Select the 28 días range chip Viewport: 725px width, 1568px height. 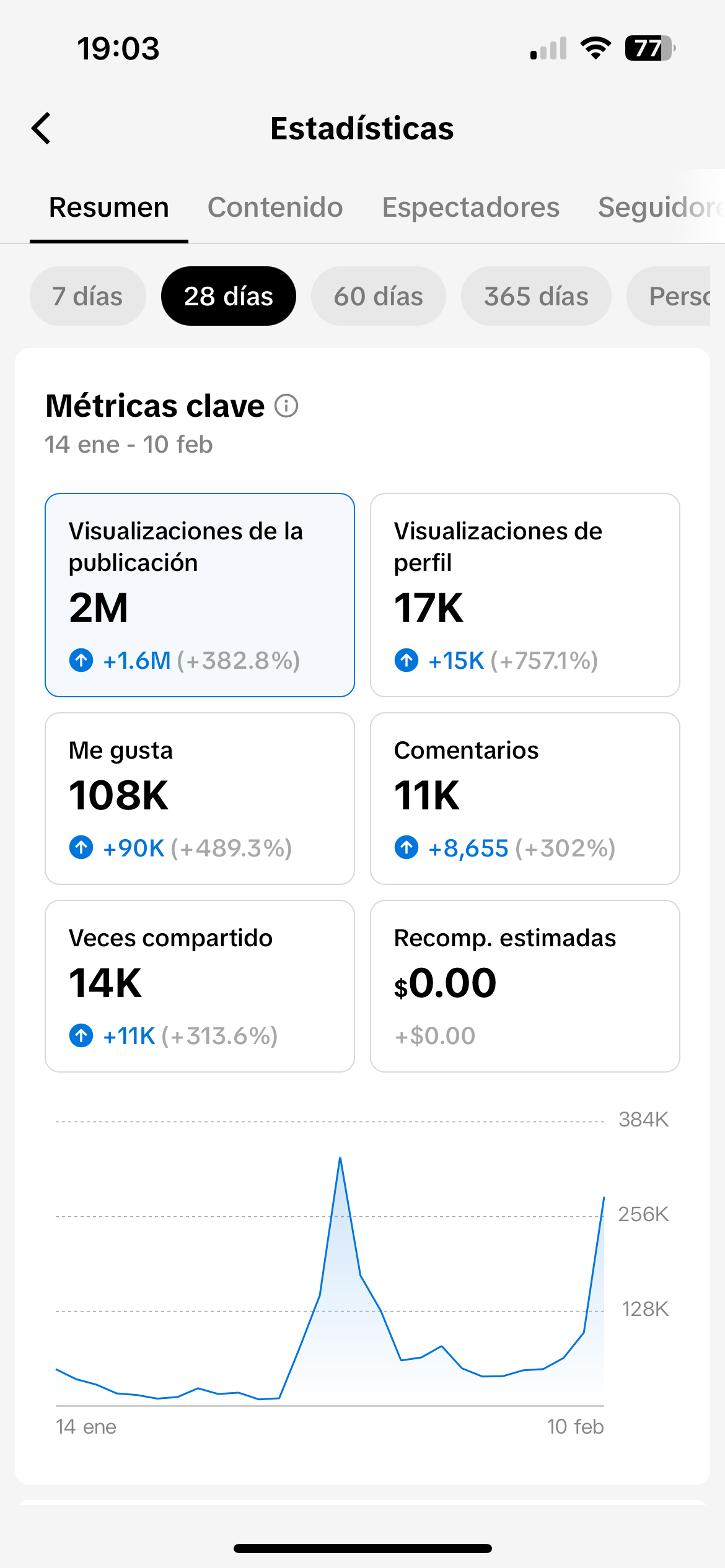click(228, 296)
